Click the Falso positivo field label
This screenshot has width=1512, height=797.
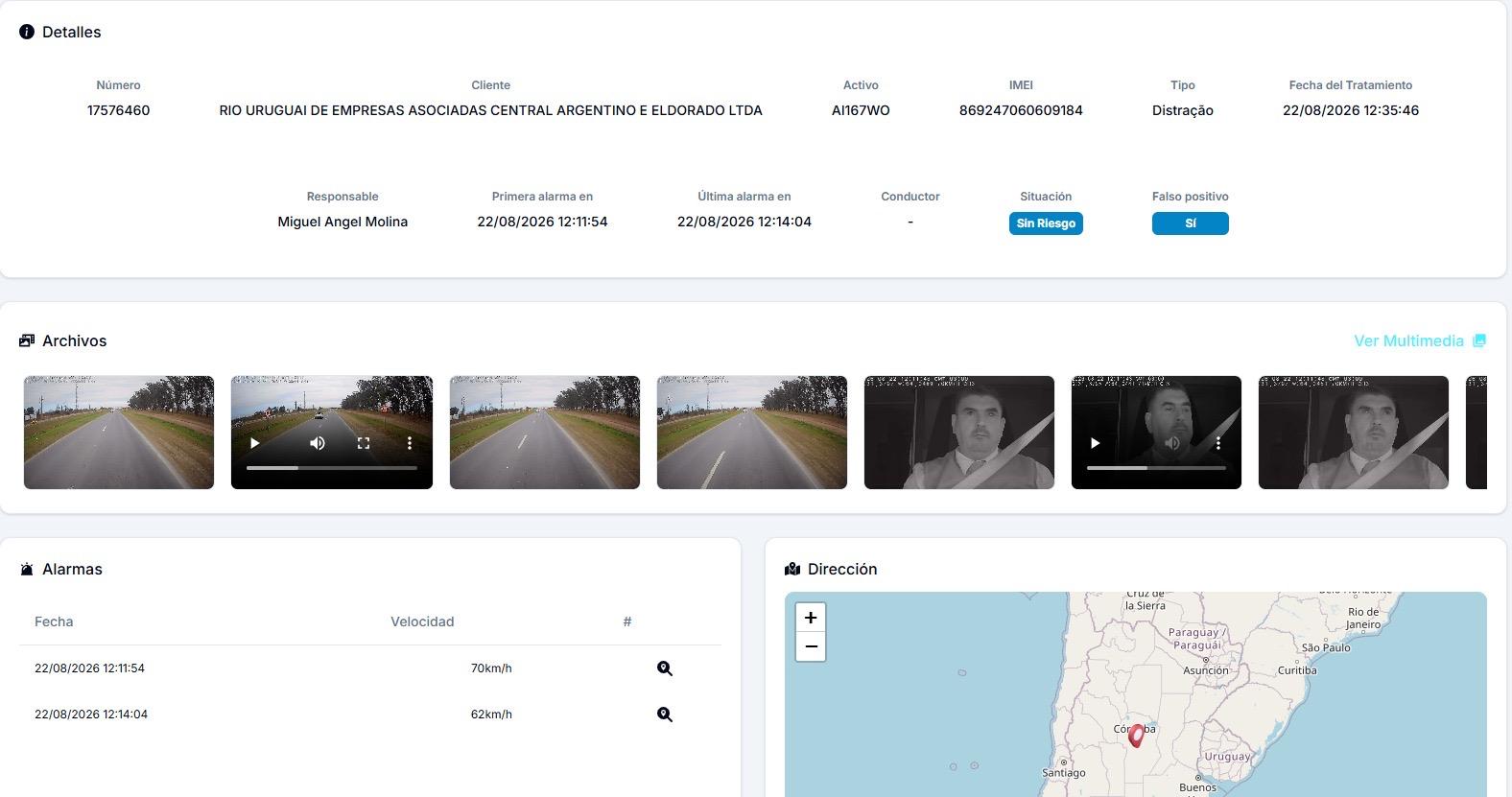(x=1191, y=197)
